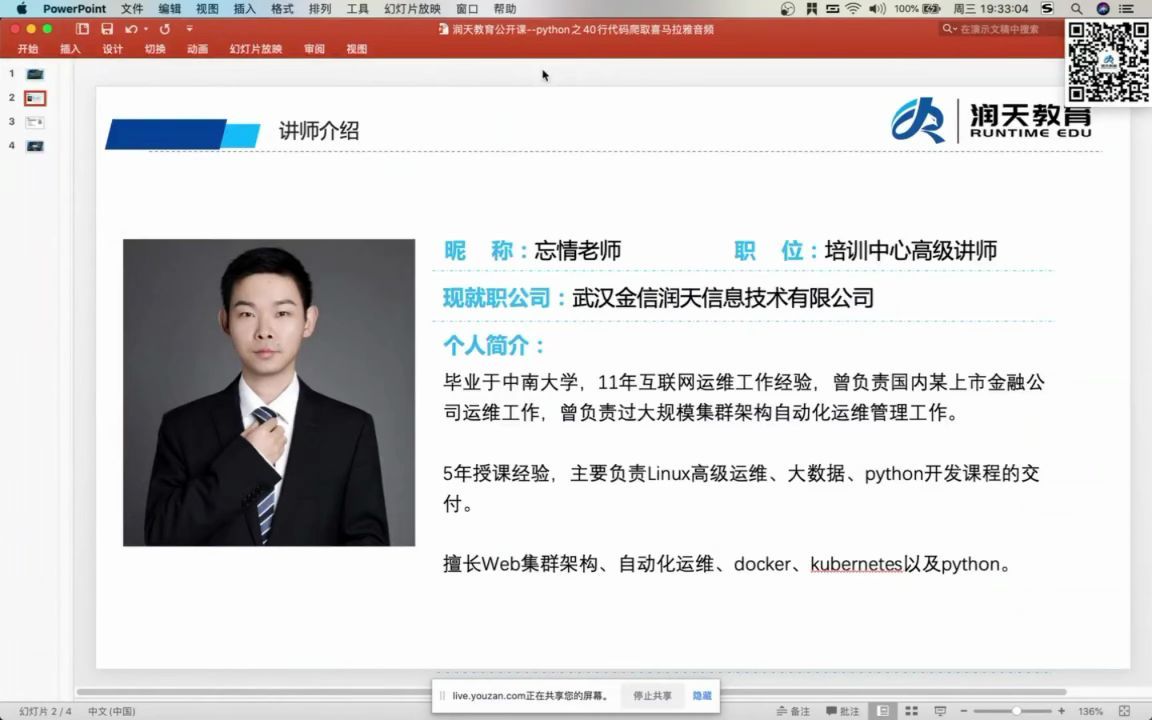This screenshot has height=720, width=1152.
Task: Redo using the redo arrow icon
Action: point(166,29)
